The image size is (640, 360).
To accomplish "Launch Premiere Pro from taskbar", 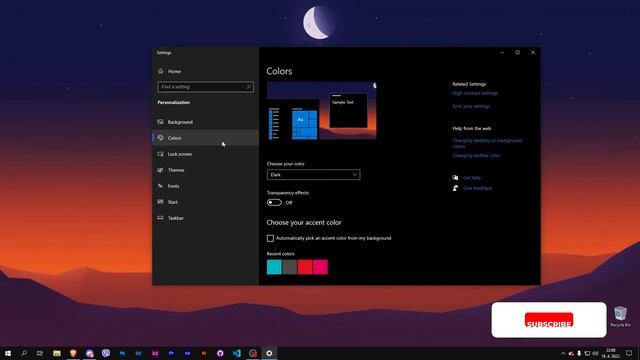I will pyautogui.click(x=171, y=353).
